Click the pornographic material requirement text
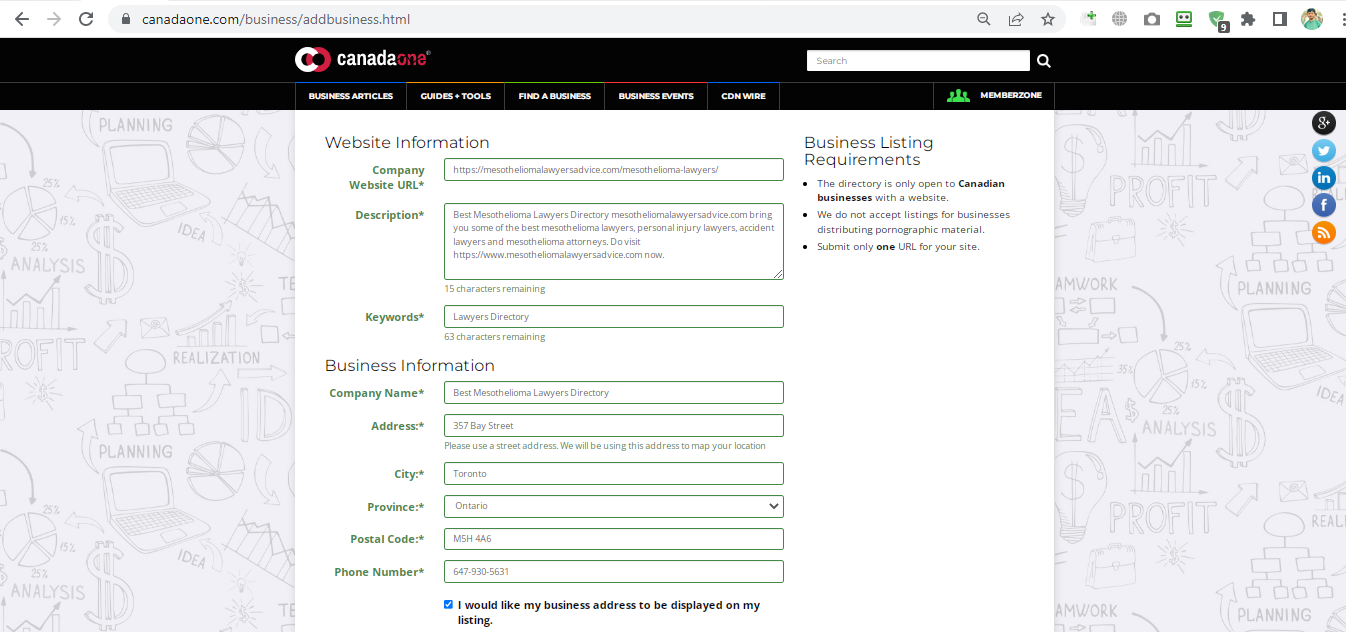Viewport: 1346px width, 632px height. coord(913,222)
